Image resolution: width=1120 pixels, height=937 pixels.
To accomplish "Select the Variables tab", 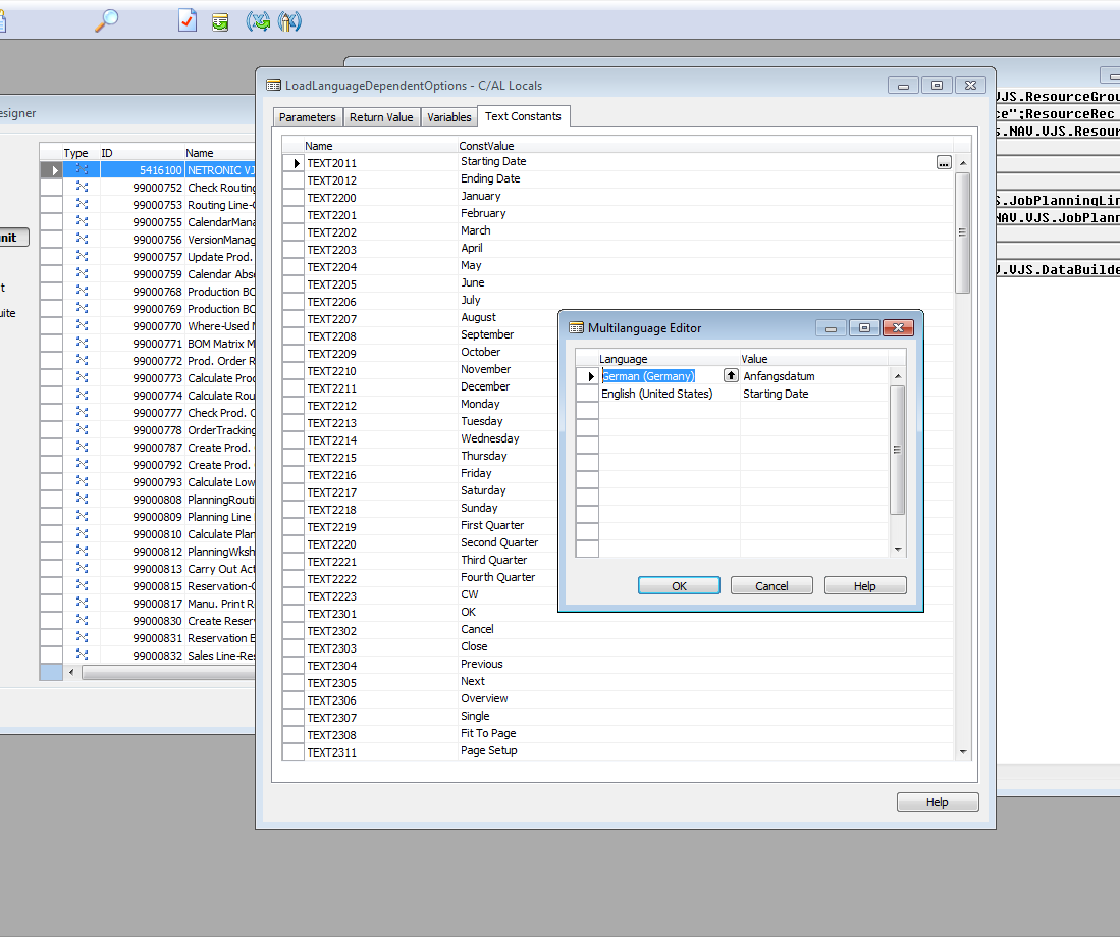I will [x=449, y=117].
